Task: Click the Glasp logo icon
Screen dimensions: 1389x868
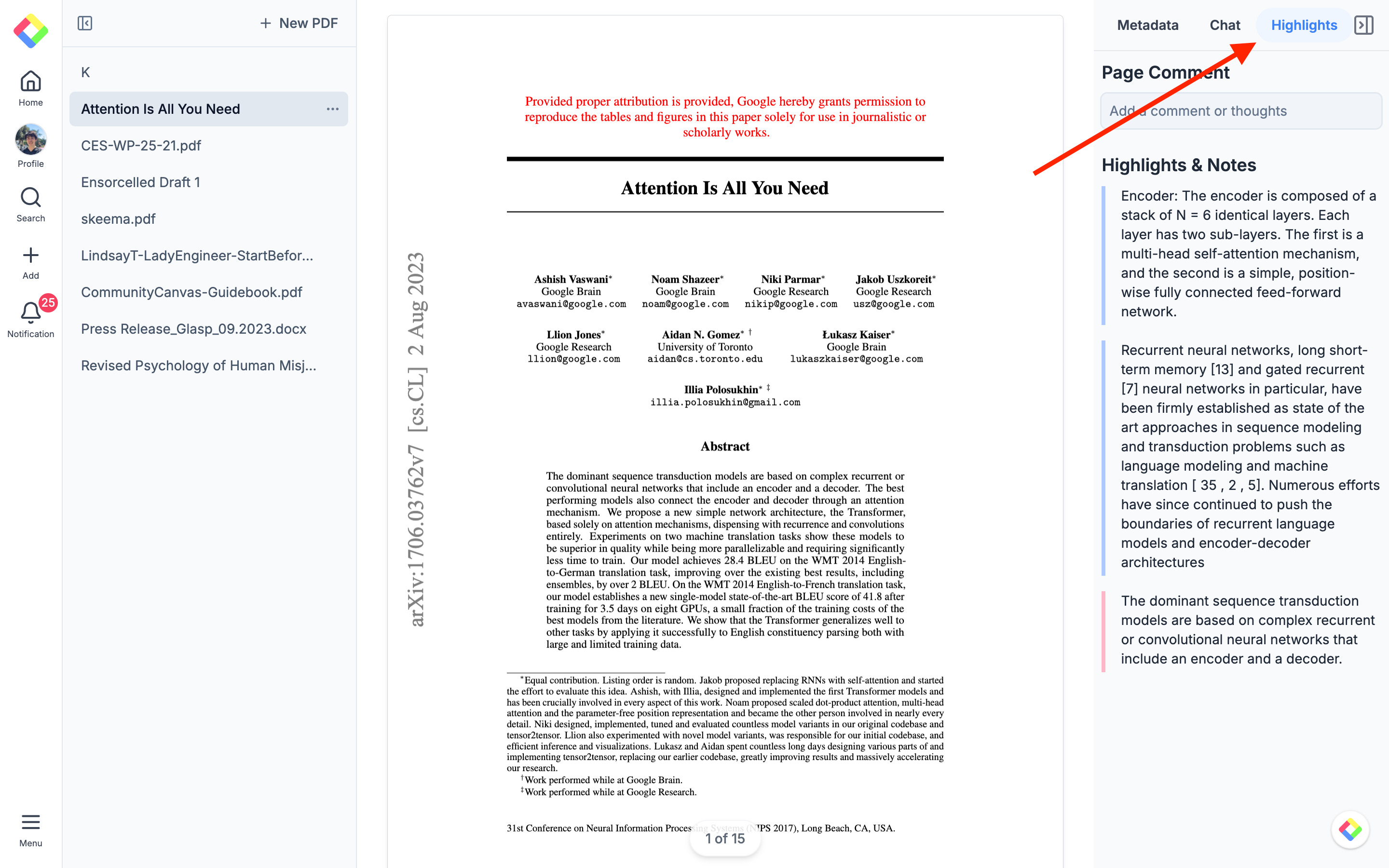Action: (31, 31)
